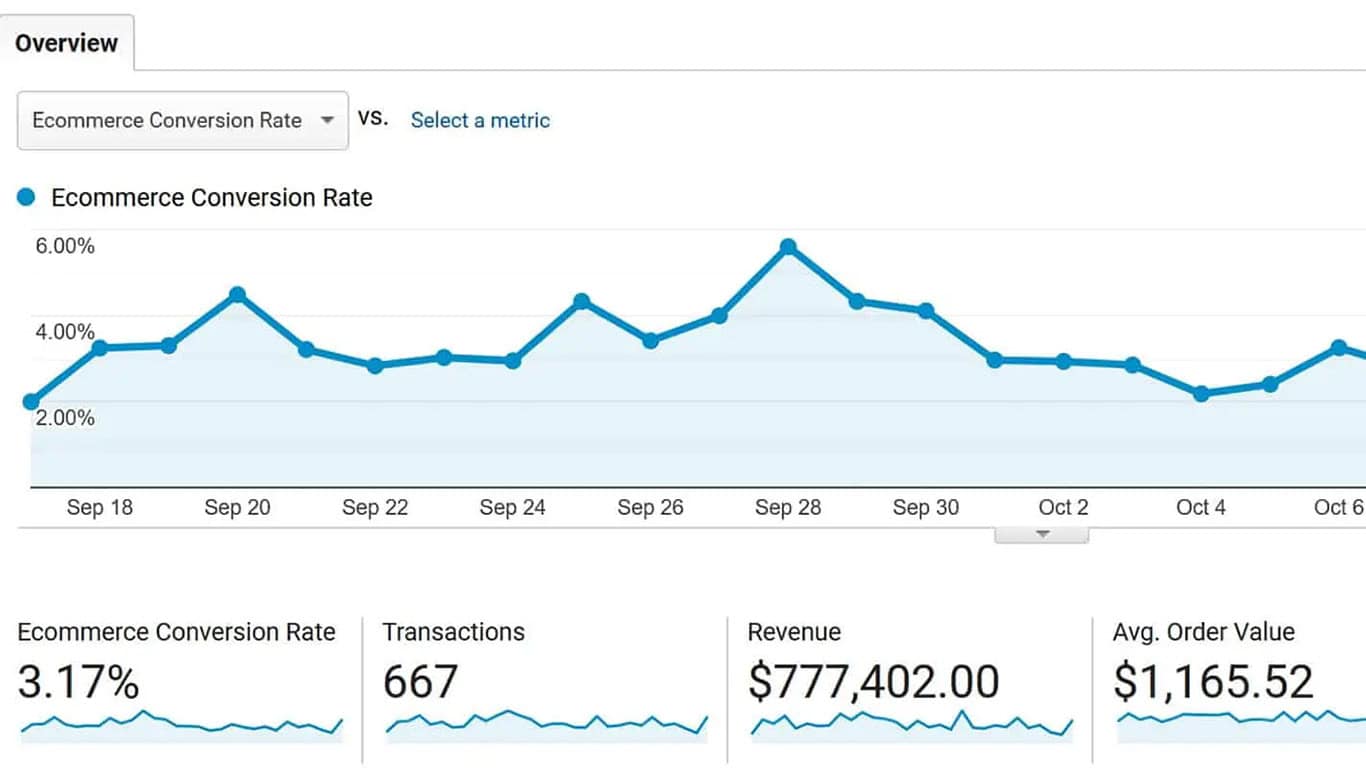Click the dropdown arrow on the metric selector
1366x768 pixels.
coord(327,120)
